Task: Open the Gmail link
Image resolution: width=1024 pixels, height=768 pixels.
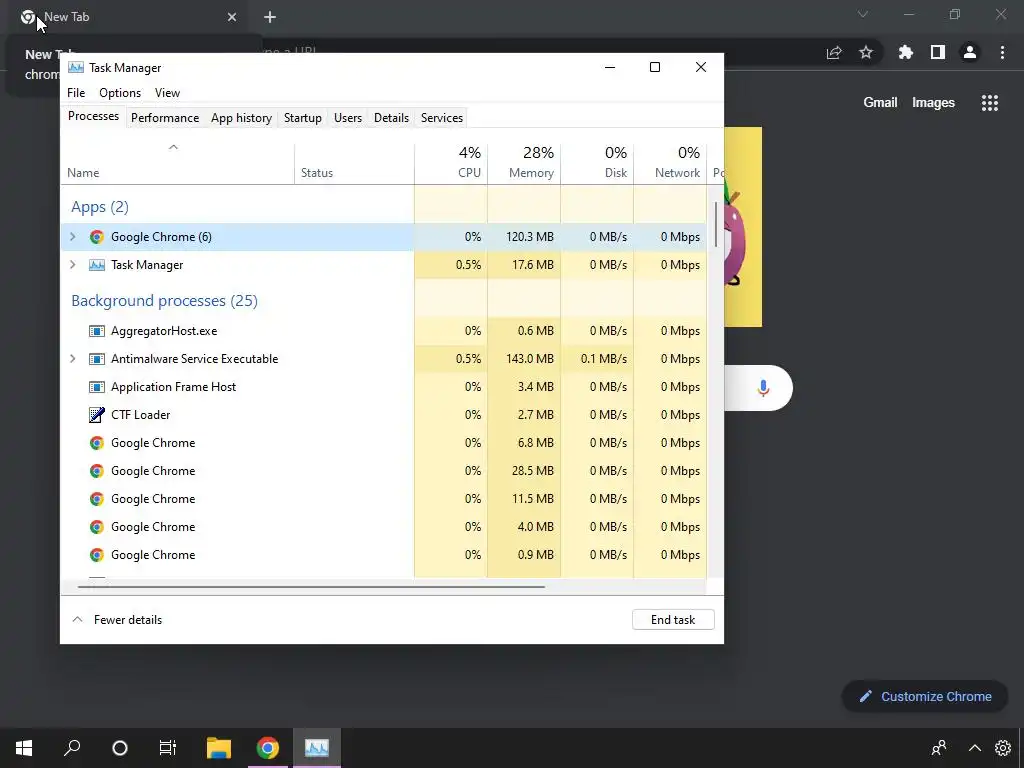Action: click(x=880, y=103)
